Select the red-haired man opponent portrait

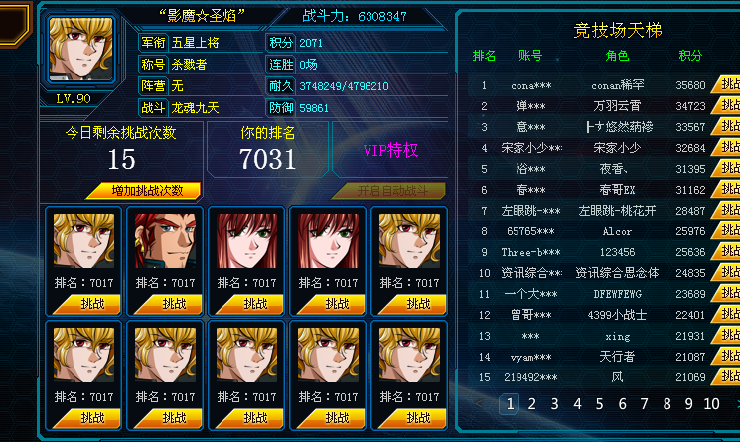pyautogui.click(x=165, y=241)
